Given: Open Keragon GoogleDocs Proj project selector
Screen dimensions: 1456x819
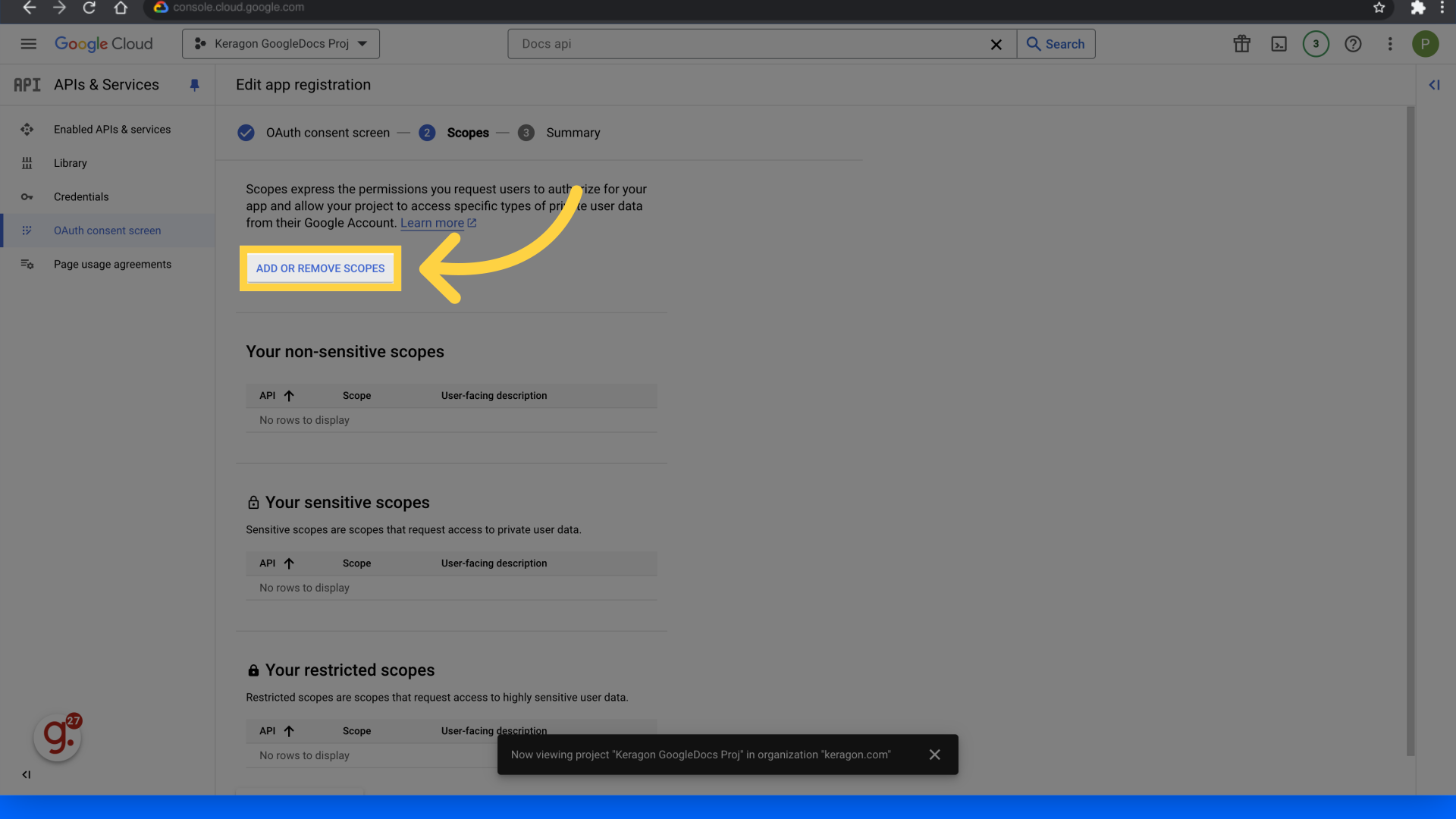Looking at the screenshot, I should 281,44.
